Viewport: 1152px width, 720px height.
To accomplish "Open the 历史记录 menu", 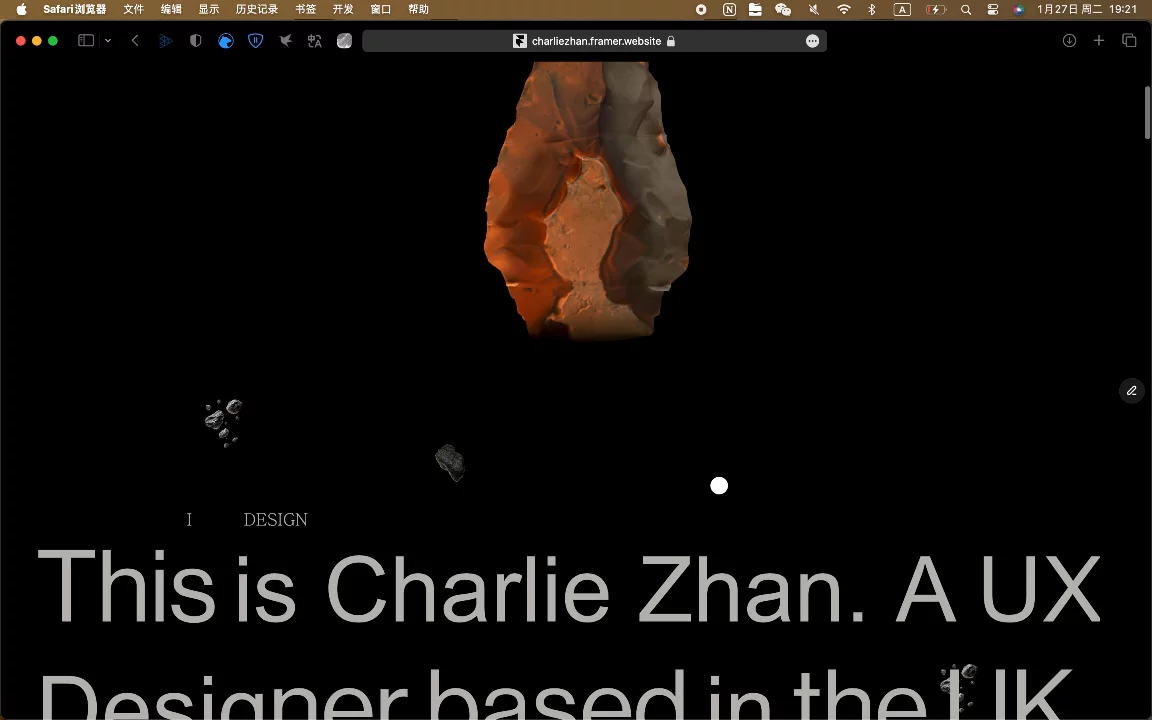I will pos(256,10).
